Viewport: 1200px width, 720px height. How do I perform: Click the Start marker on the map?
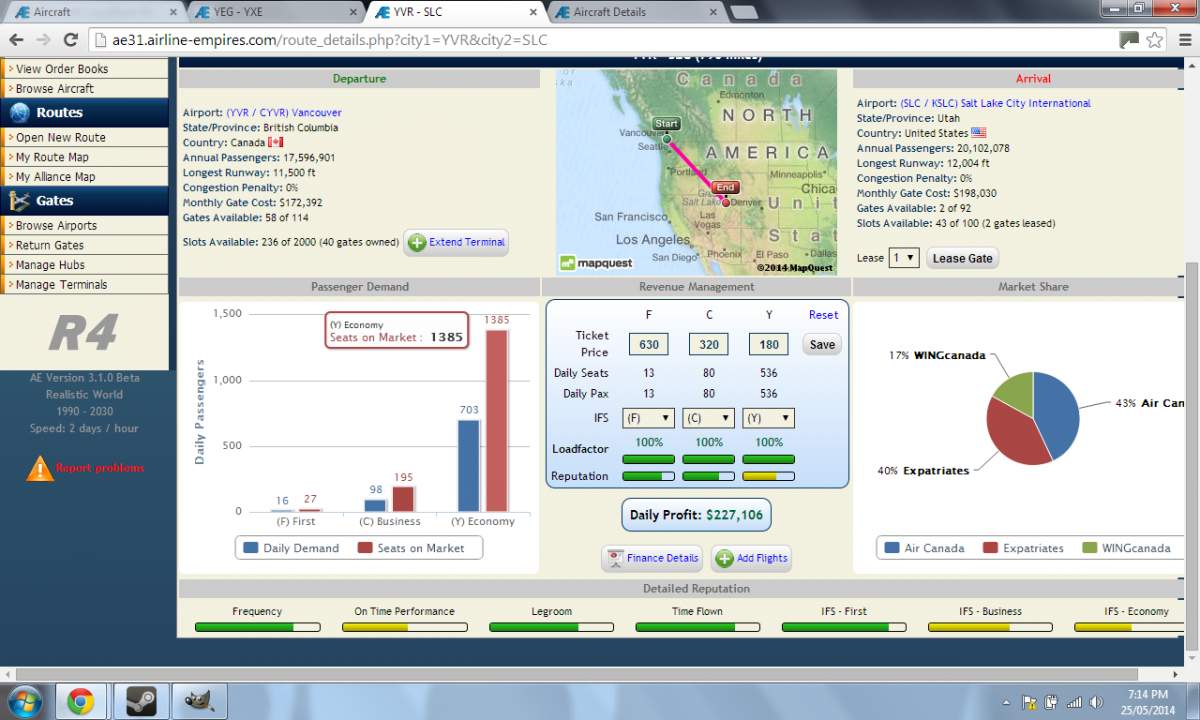click(666, 124)
